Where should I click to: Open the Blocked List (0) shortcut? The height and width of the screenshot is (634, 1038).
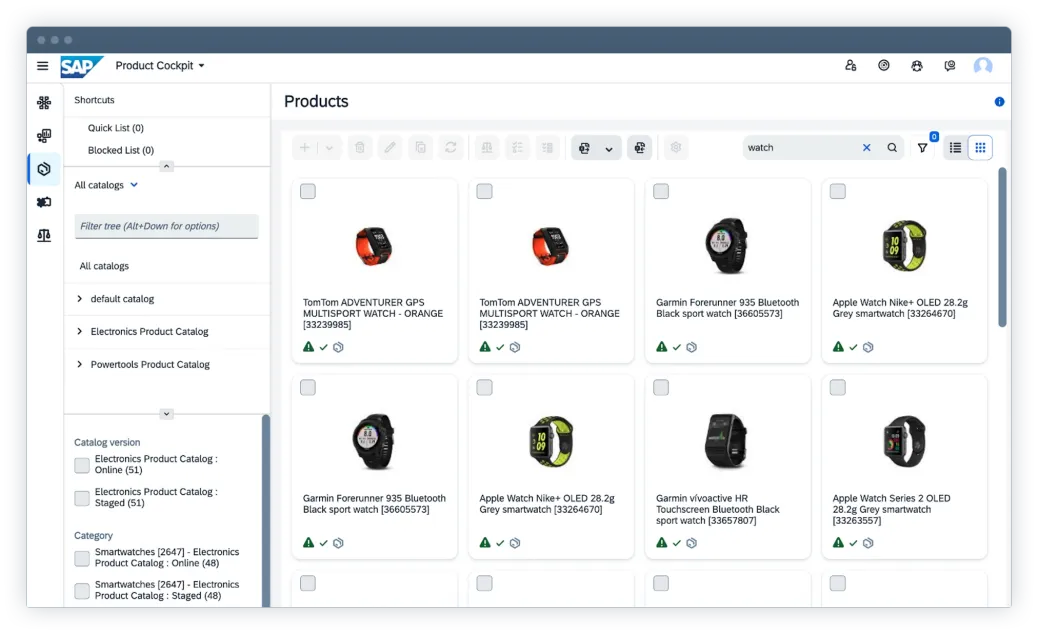[x=121, y=150]
